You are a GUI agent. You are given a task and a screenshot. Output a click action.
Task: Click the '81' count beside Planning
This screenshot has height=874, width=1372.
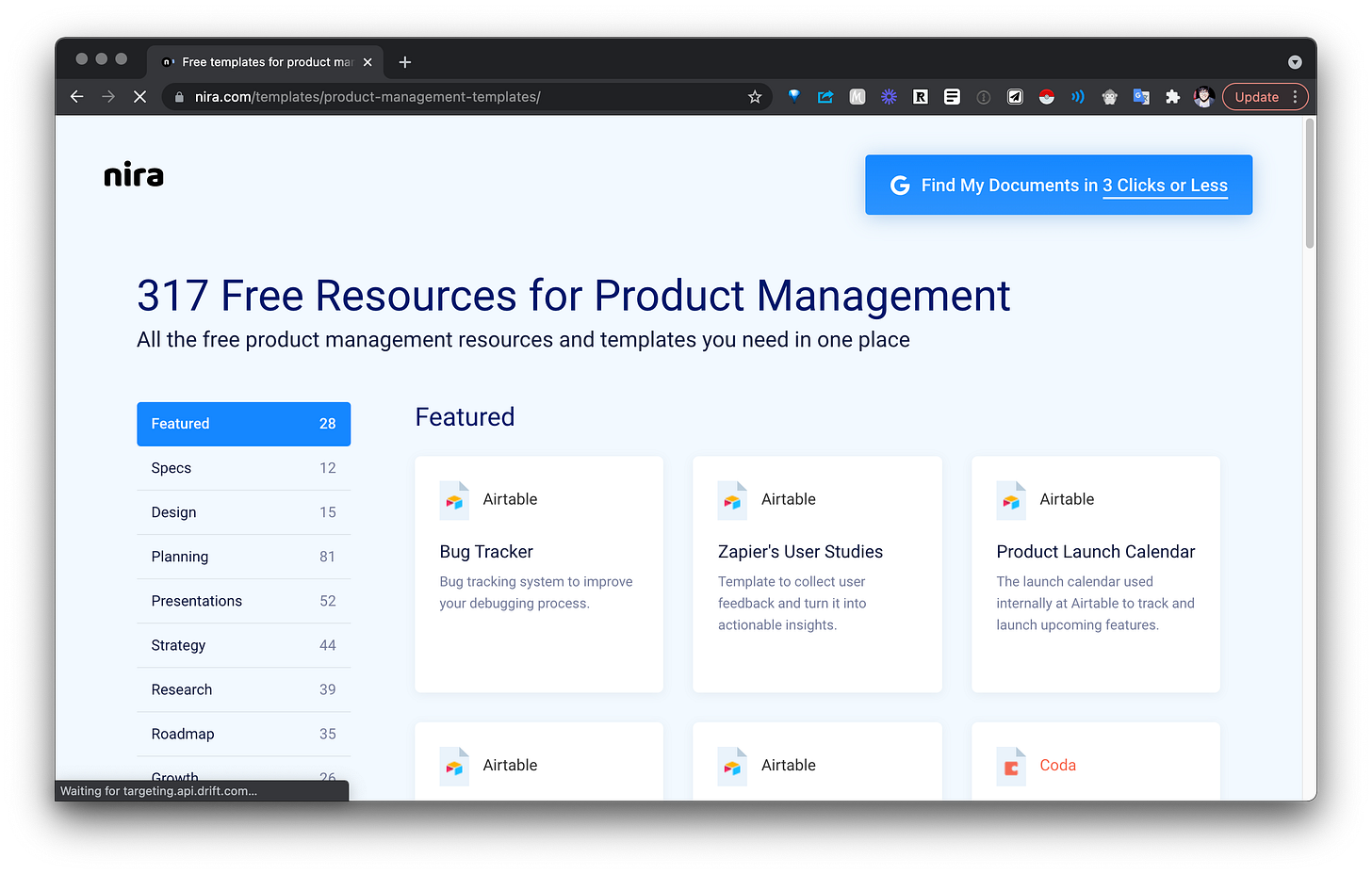[x=327, y=557]
